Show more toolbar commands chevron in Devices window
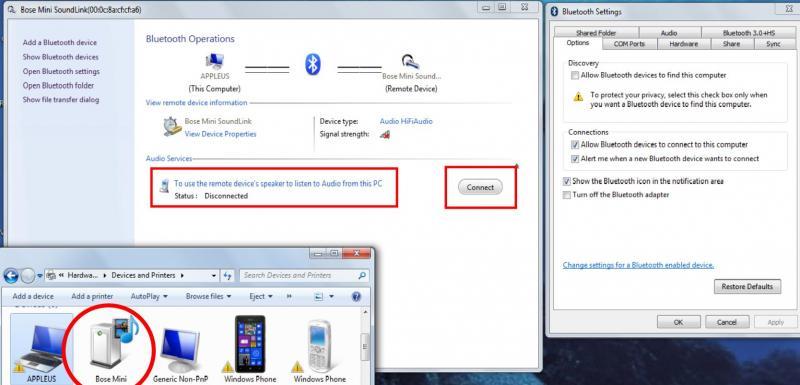Screen dimensions: 800x385 tap(290, 296)
